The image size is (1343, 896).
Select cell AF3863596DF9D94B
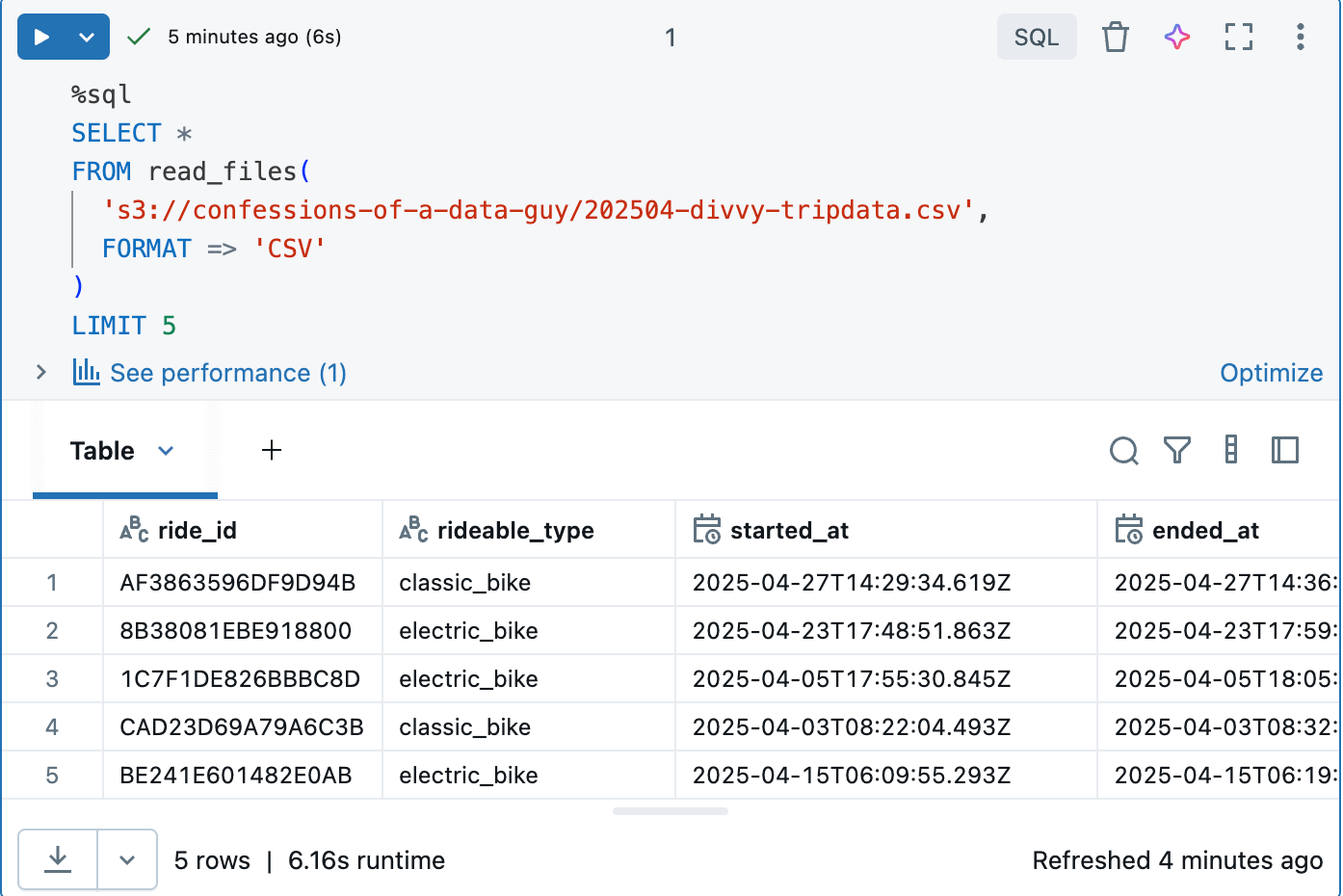tap(243, 582)
